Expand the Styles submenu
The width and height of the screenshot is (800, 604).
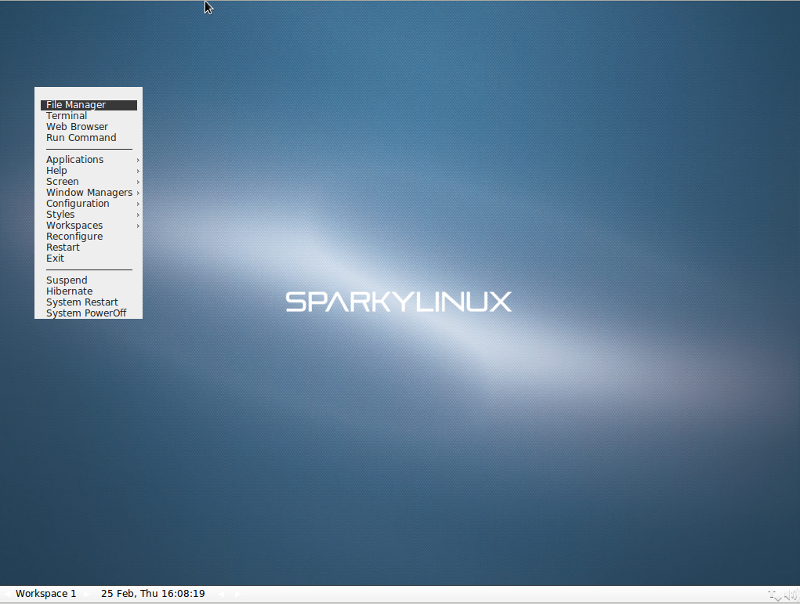click(x=89, y=215)
